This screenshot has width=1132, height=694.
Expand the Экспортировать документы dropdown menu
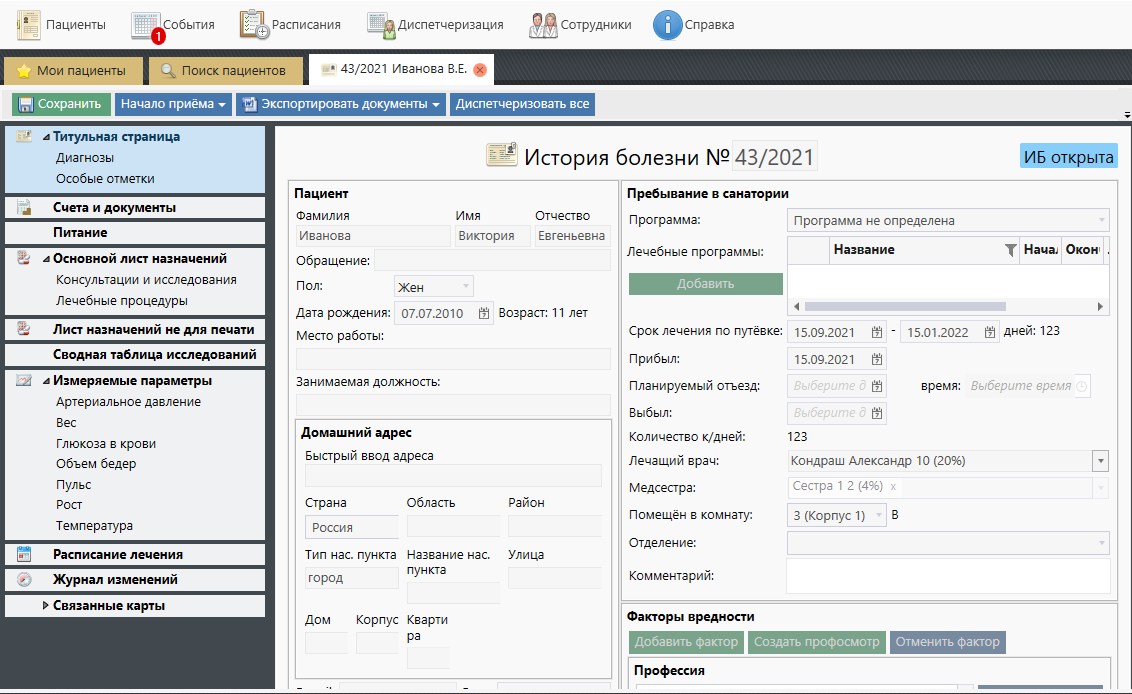point(437,104)
